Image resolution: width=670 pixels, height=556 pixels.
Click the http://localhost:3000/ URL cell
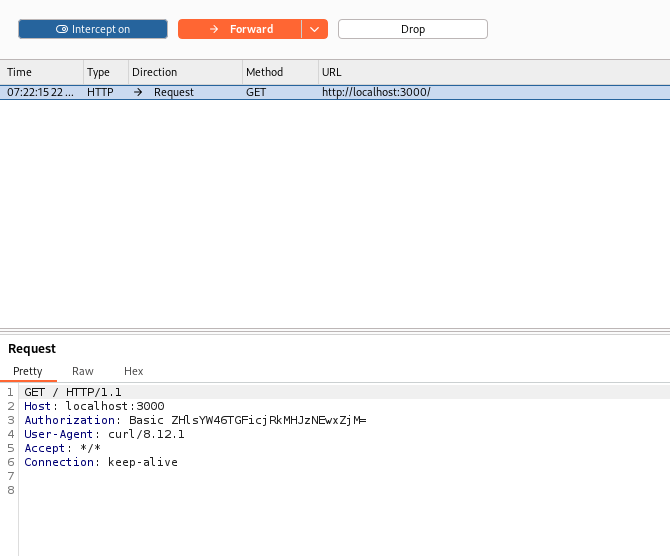click(375, 92)
